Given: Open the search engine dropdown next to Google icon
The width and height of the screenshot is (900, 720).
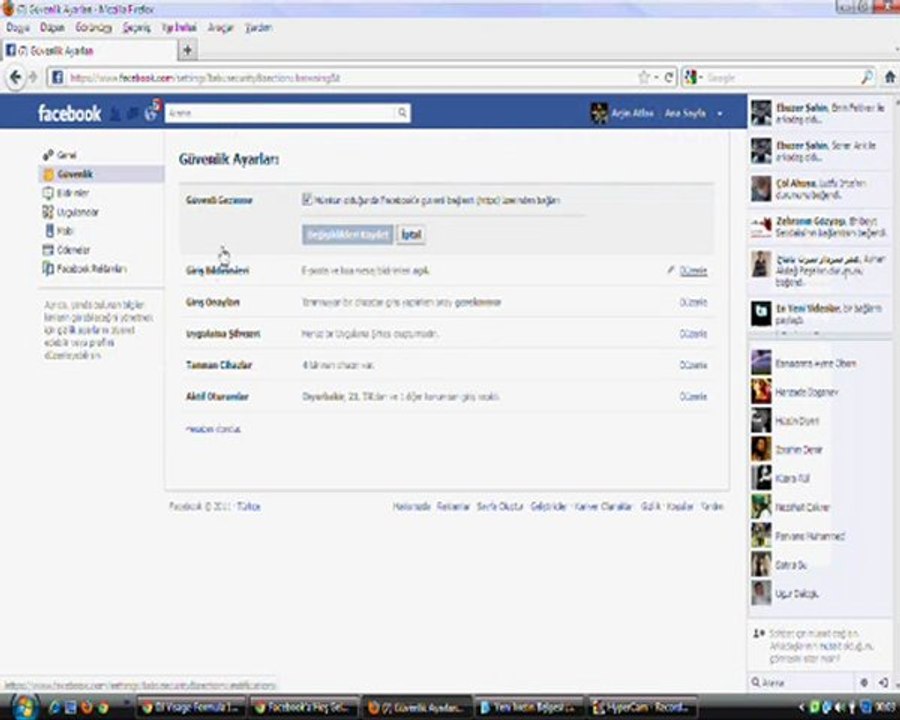Looking at the screenshot, I should 701,78.
